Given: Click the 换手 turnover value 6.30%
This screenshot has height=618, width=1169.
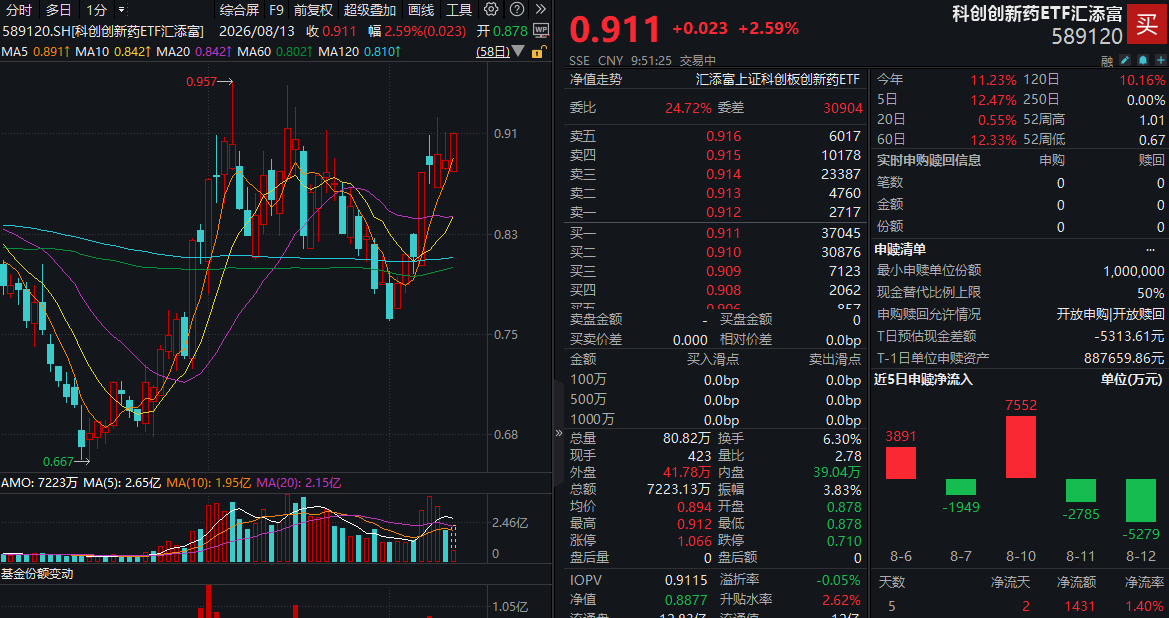Looking at the screenshot, I should (x=843, y=439).
